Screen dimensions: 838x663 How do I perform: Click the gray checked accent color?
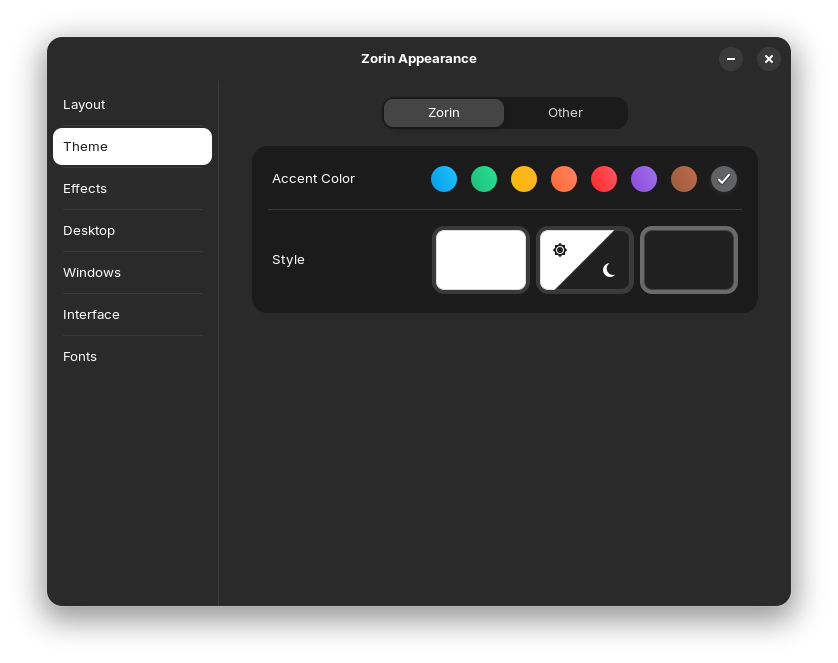click(x=724, y=179)
